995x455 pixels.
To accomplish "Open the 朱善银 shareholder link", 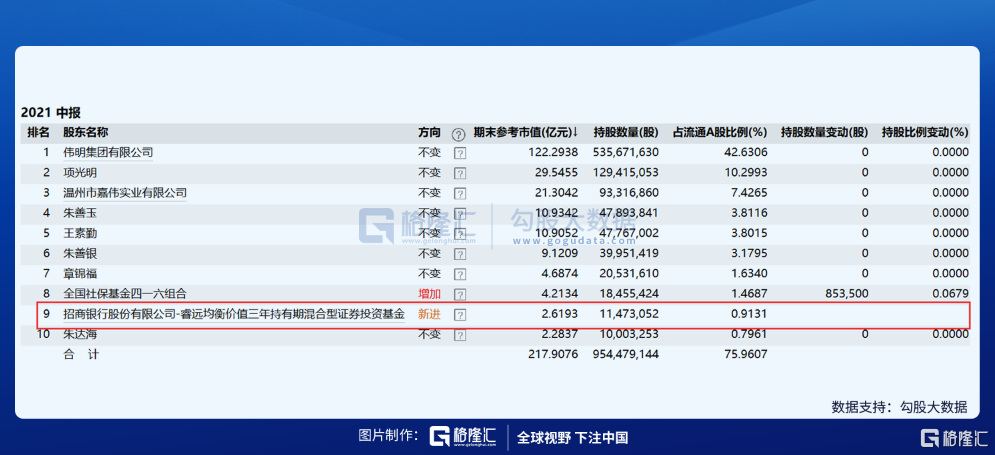I will pos(81,254).
